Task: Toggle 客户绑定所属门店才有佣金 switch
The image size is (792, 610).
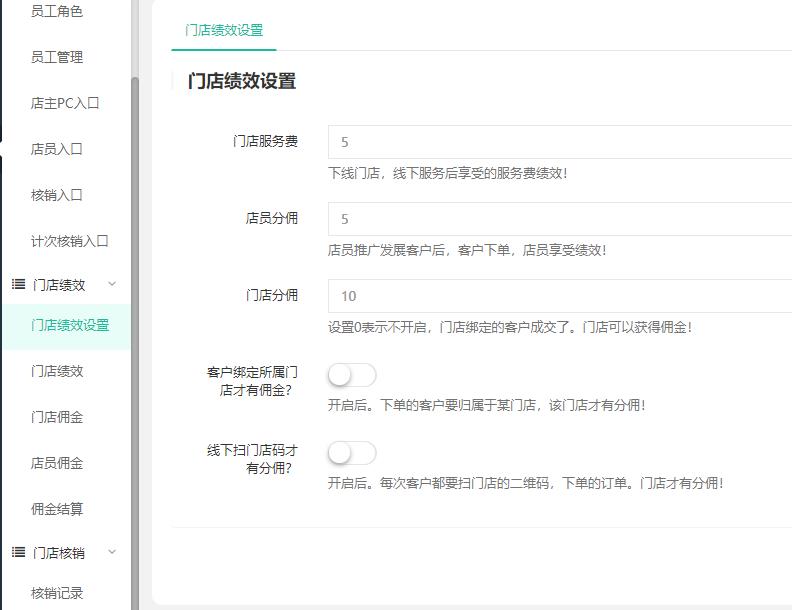Action: pyautogui.click(x=352, y=375)
